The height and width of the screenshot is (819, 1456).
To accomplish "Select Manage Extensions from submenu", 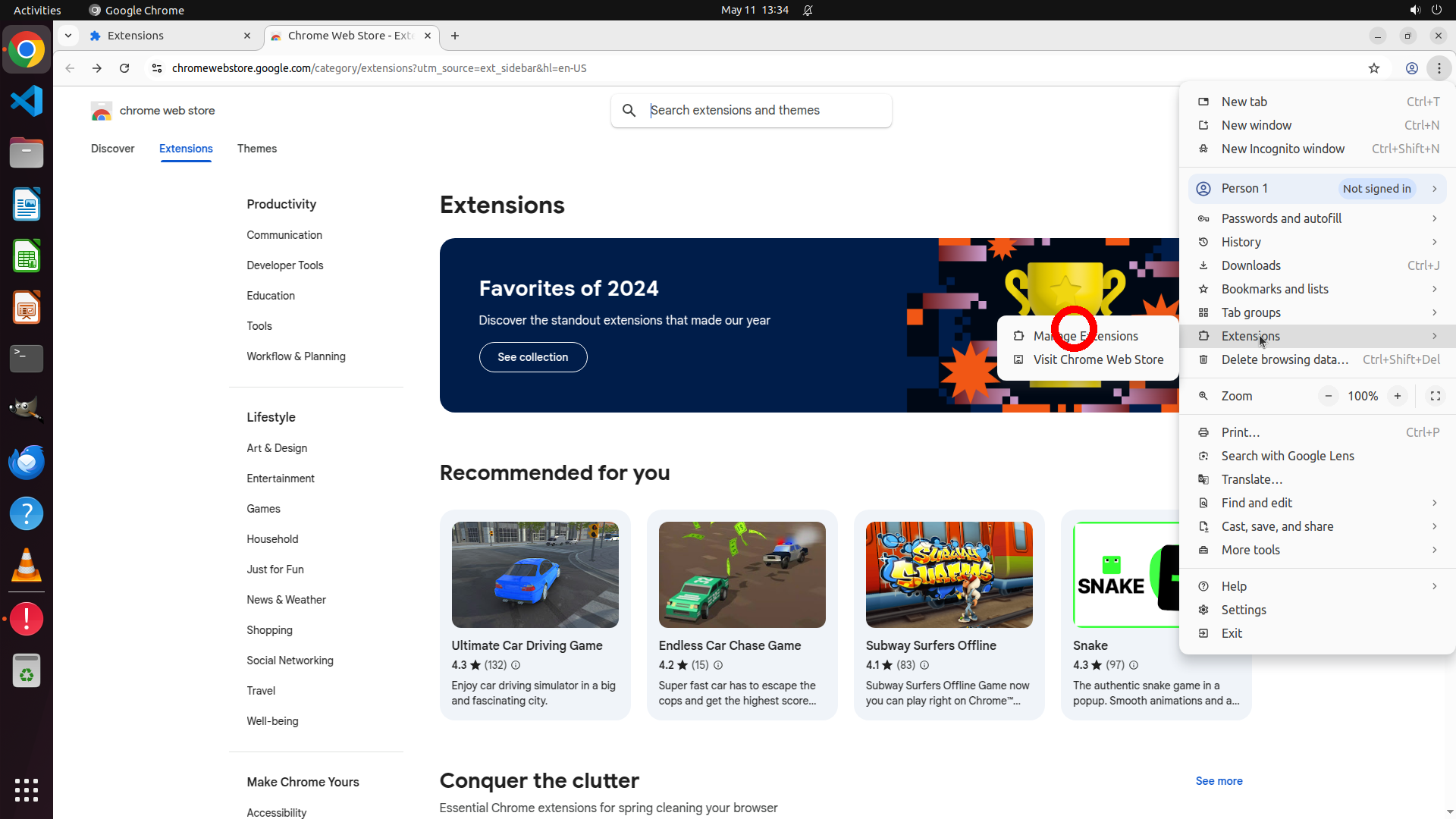I will pyautogui.click(x=1085, y=336).
